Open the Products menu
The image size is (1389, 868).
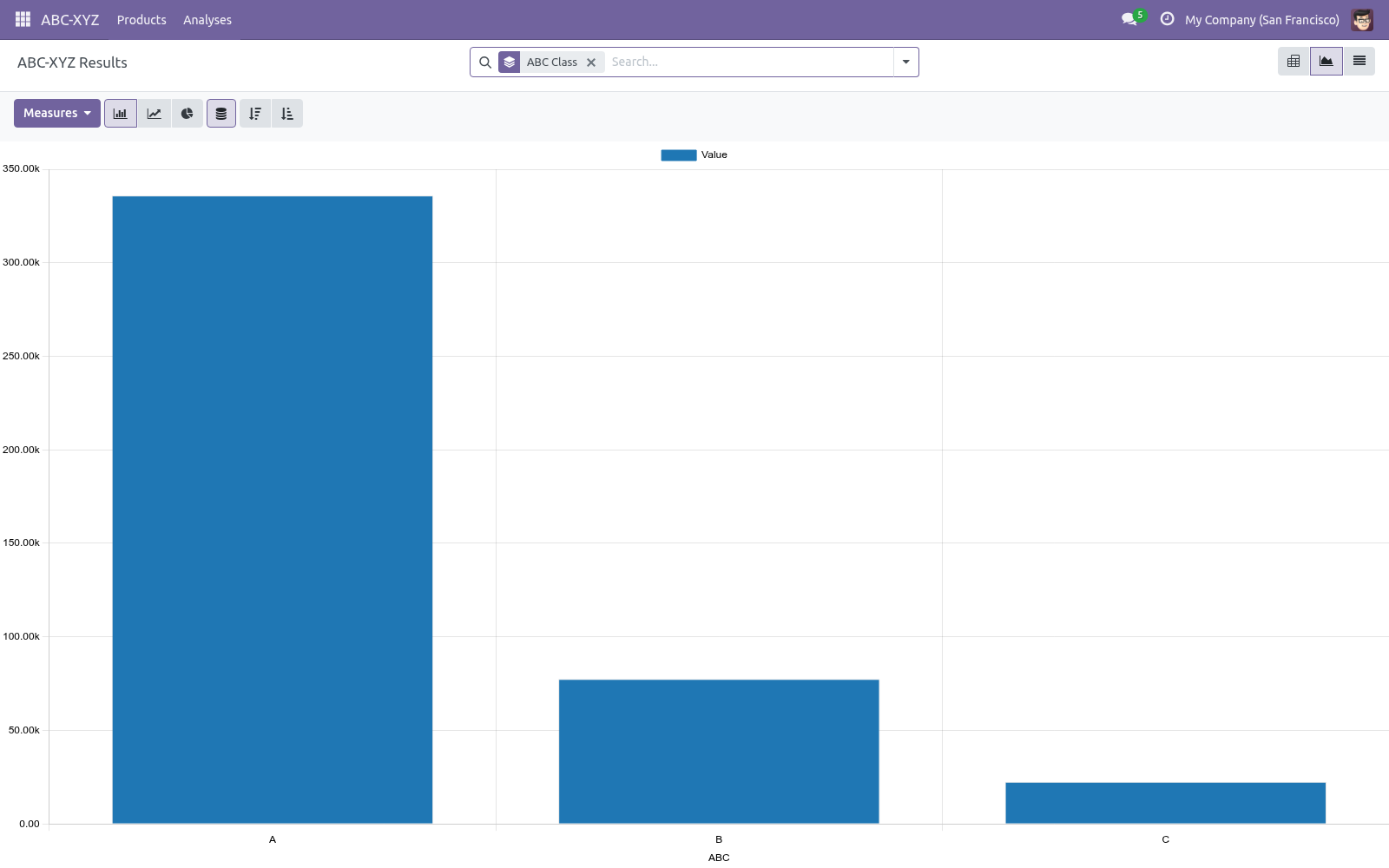[142, 20]
